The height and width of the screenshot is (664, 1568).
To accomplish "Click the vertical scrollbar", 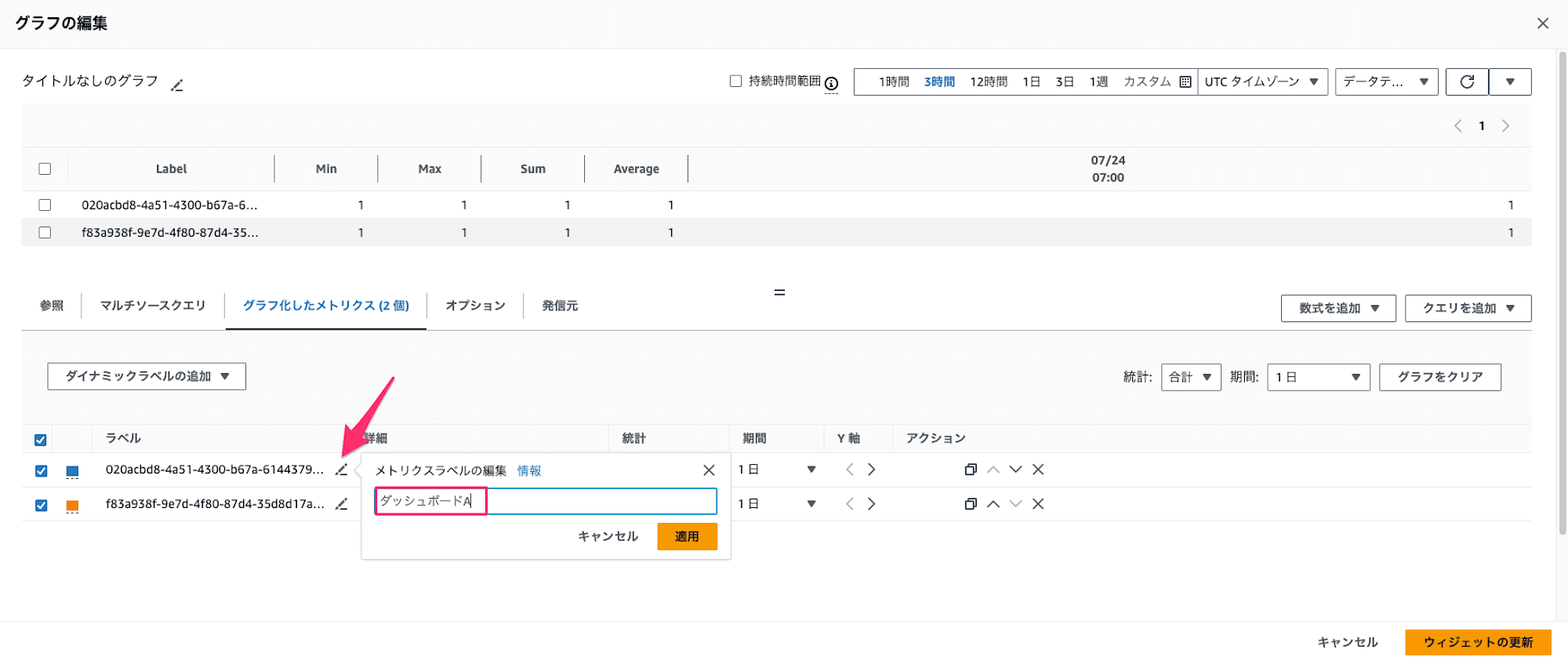I will coord(1562,294).
